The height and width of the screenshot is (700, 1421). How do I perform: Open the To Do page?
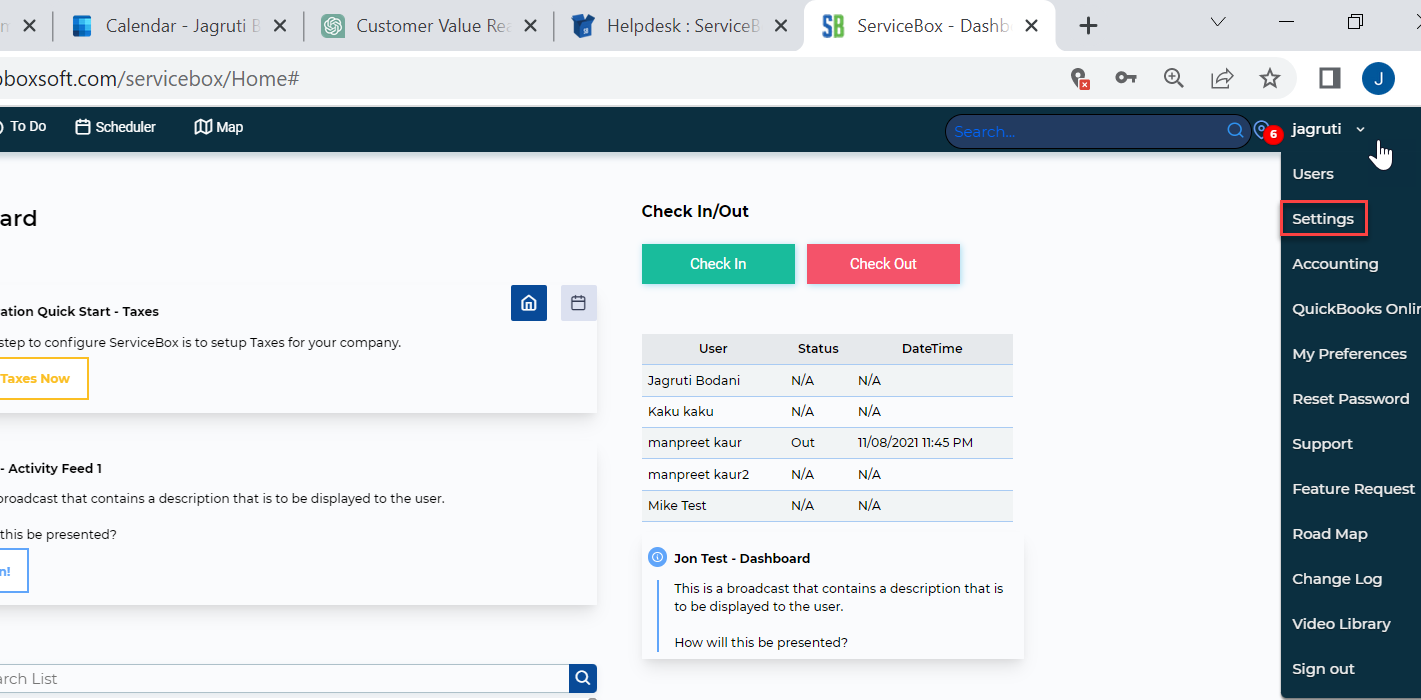point(24,127)
